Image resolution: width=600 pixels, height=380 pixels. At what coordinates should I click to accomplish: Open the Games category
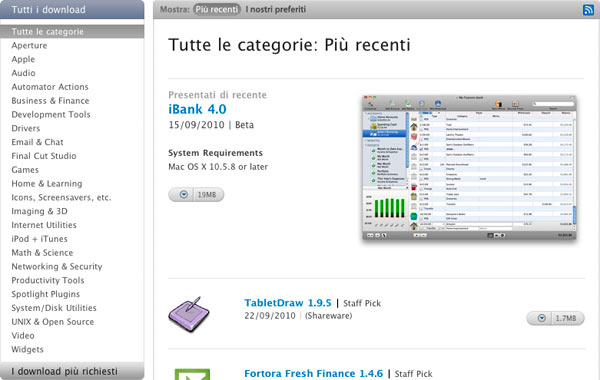[x=25, y=170]
